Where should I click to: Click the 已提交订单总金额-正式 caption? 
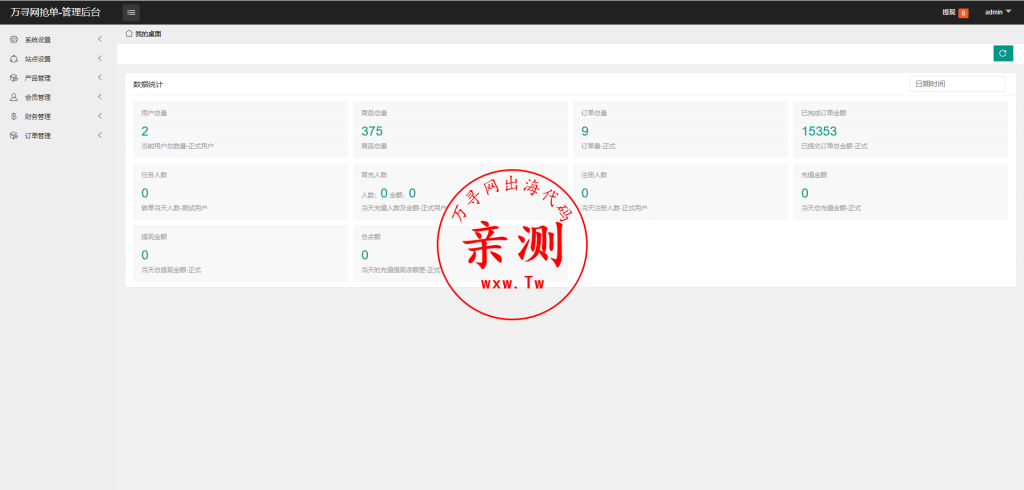point(835,146)
